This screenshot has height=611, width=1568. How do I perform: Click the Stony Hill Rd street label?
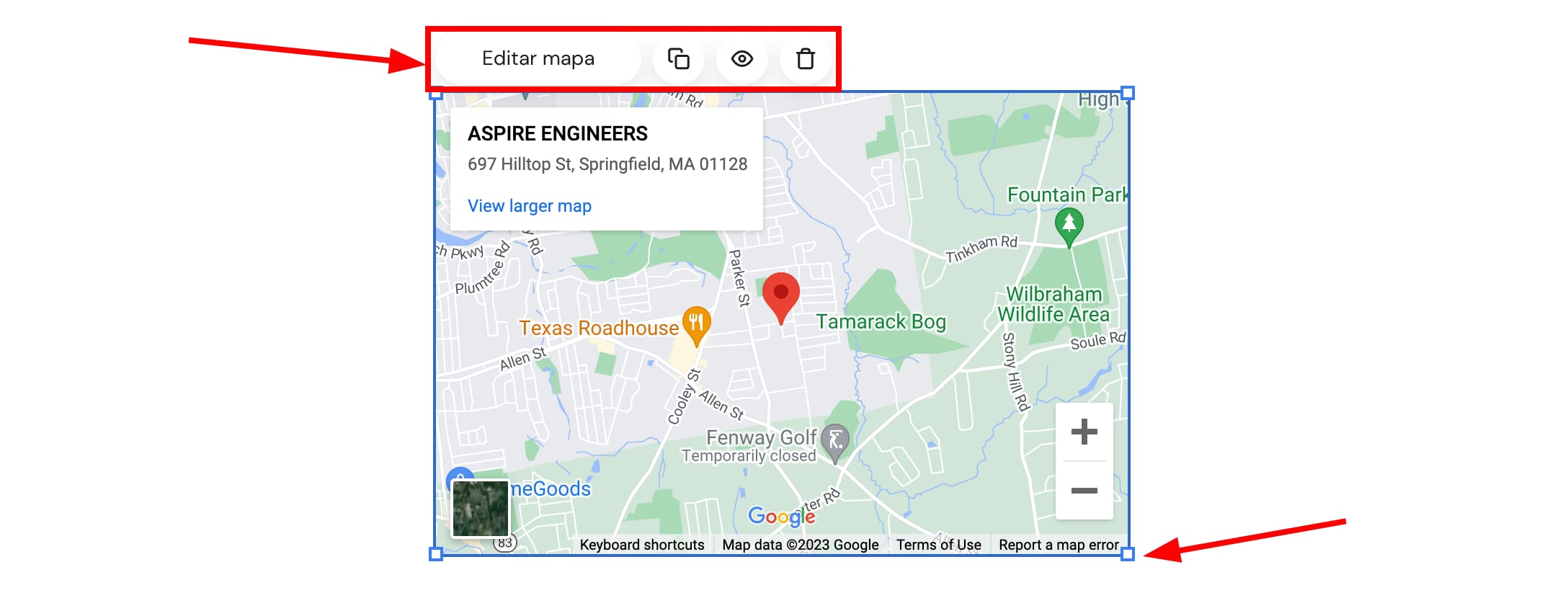[1015, 372]
